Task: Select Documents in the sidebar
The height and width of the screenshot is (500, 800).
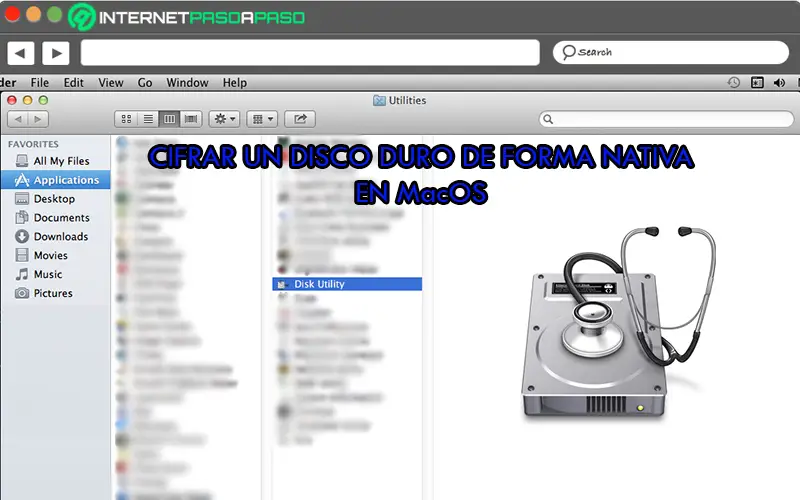Action: pyautogui.click(x=56, y=218)
